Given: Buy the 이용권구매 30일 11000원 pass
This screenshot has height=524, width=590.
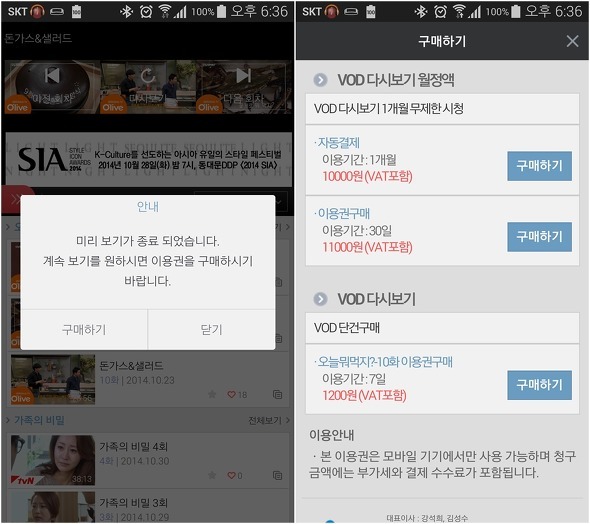Looking at the screenshot, I should [x=539, y=237].
